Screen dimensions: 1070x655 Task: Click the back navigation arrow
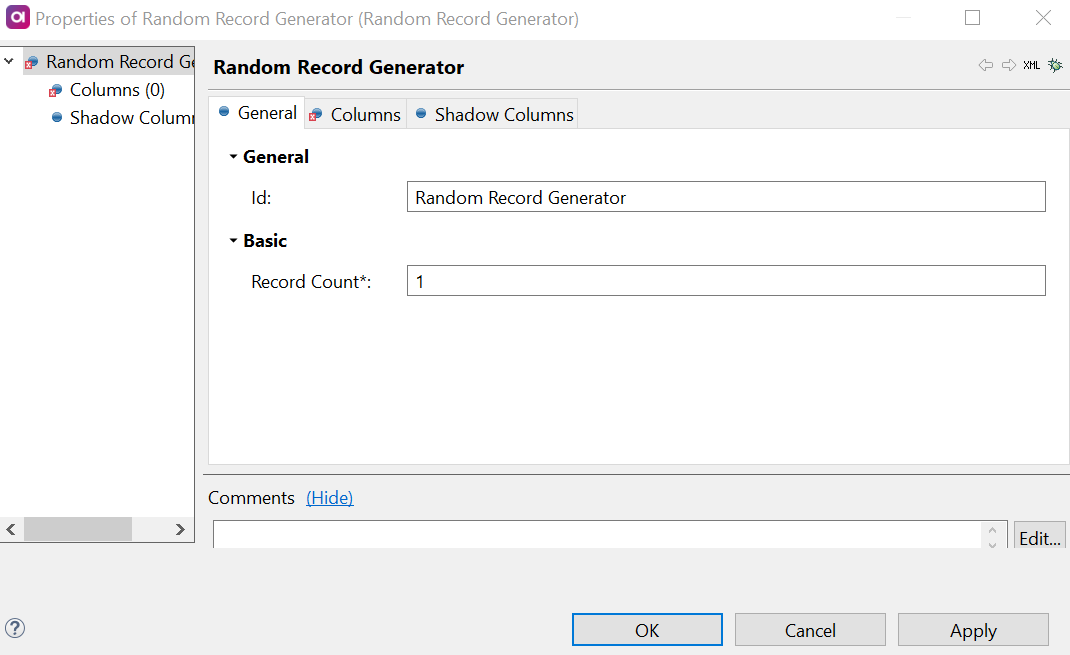click(985, 64)
